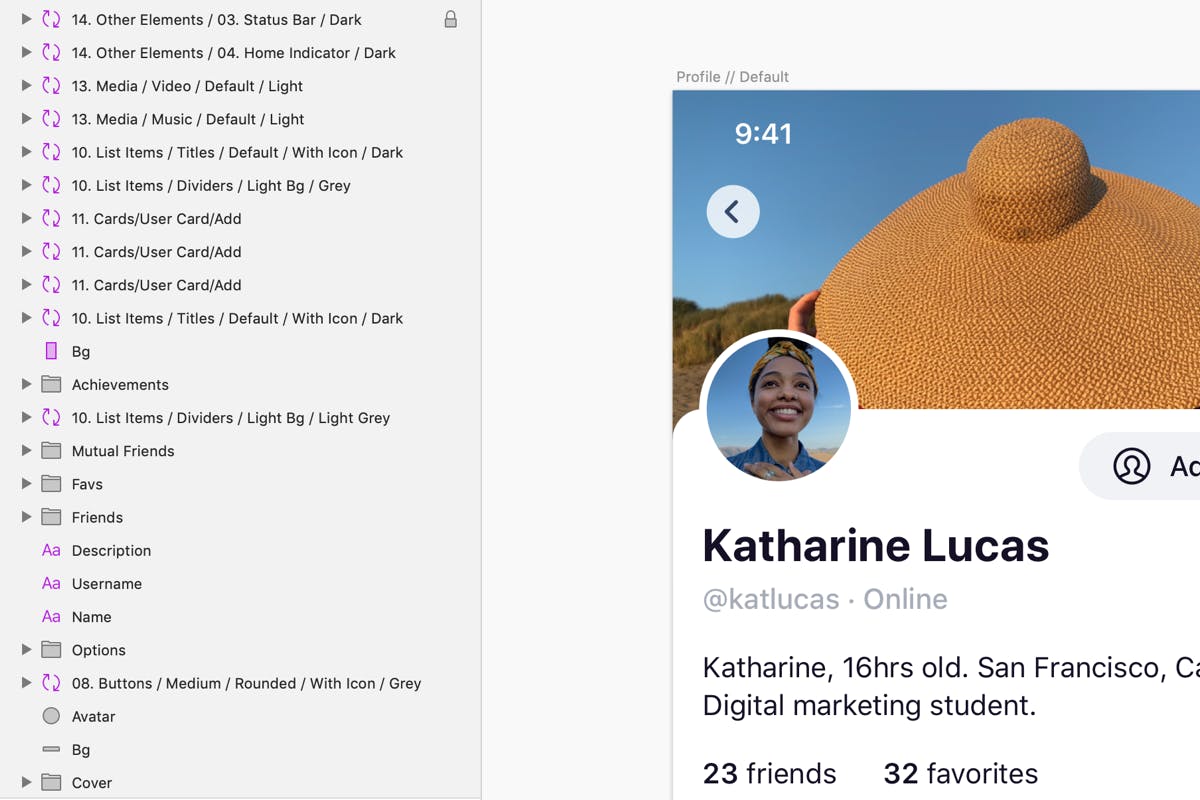This screenshot has height=800, width=1200.
Task: Click the '23 friends' counter
Action: [x=769, y=773]
